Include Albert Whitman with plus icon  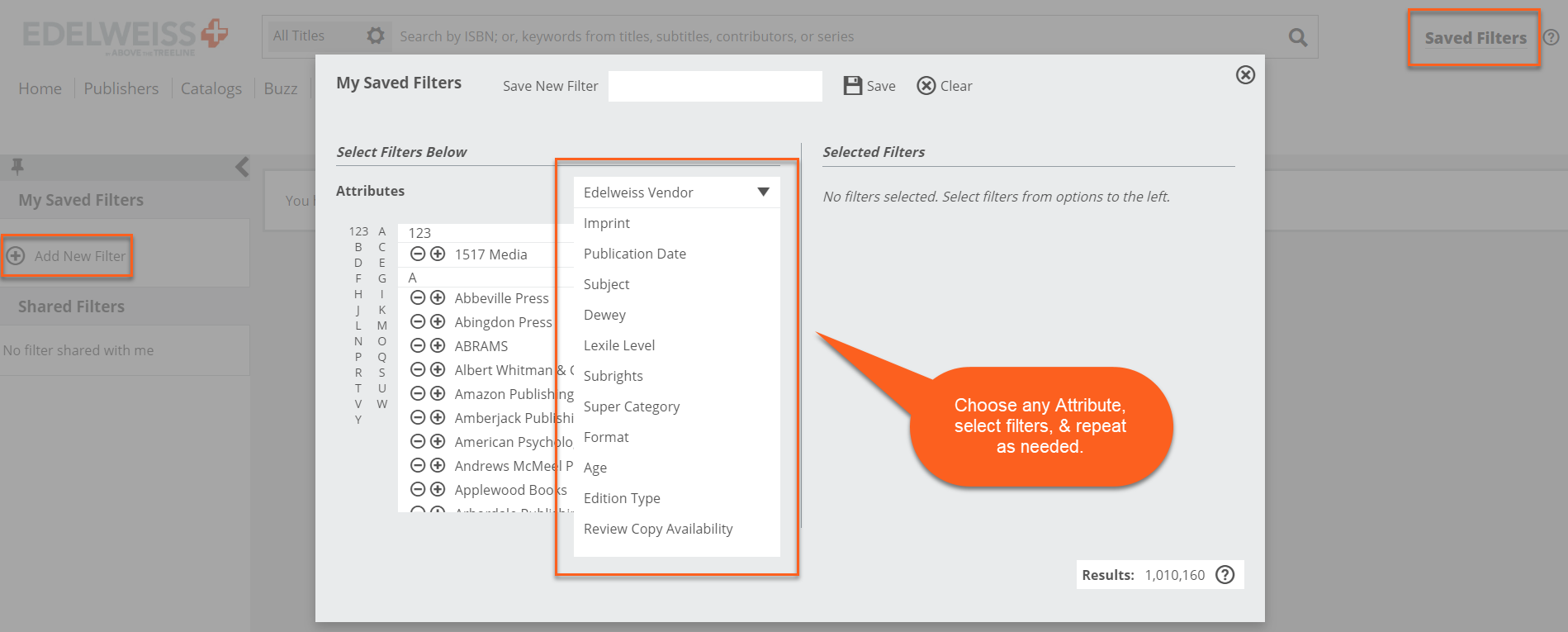coord(438,369)
